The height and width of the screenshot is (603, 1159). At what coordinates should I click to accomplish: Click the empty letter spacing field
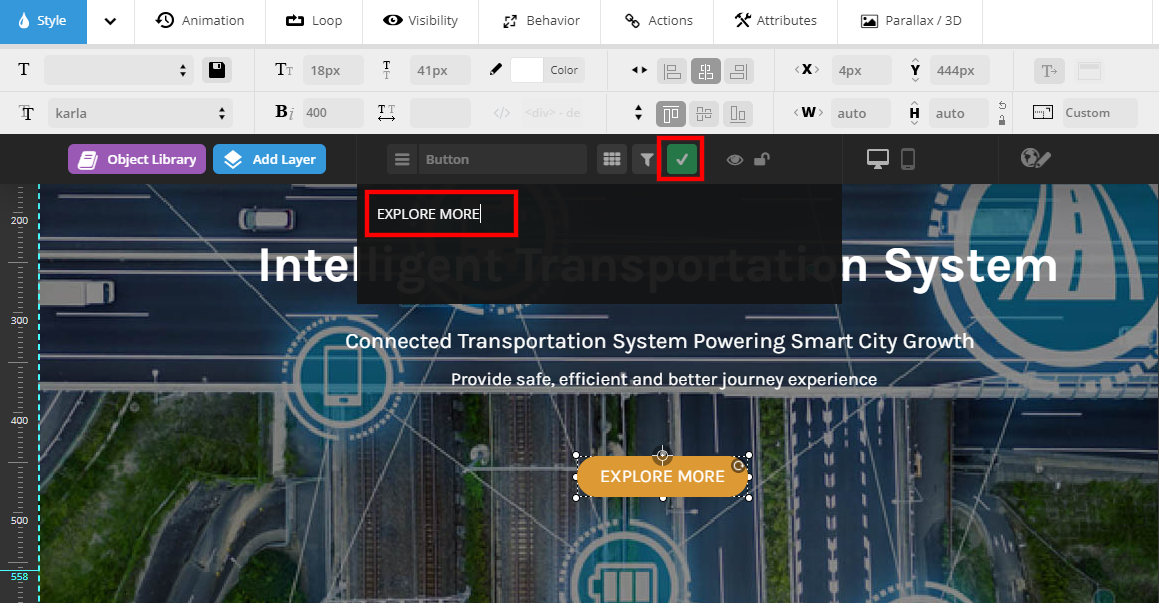[440, 113]
